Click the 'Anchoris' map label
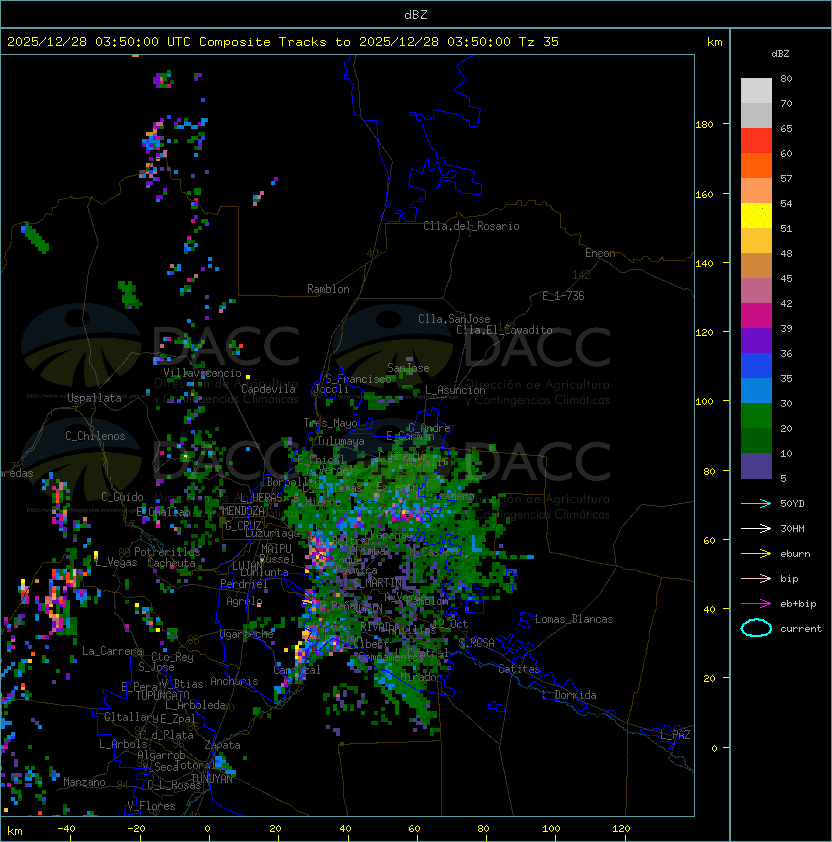 (x=234, y=681)
